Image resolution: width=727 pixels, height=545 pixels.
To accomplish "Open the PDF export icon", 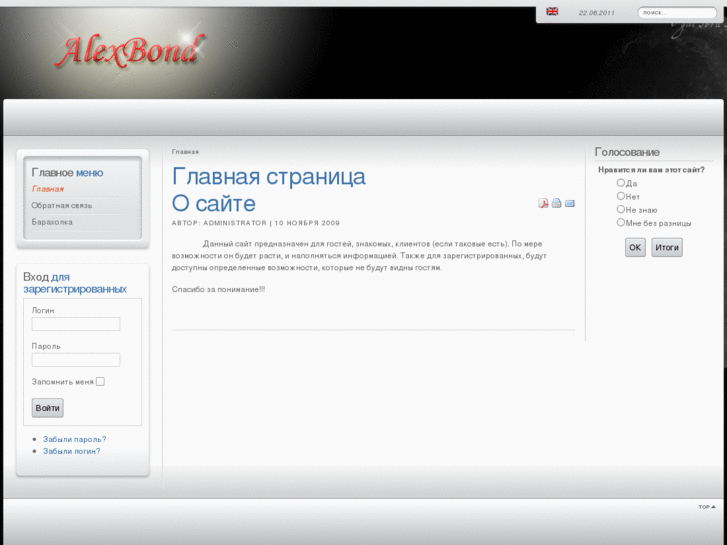I will pos(543,203).
